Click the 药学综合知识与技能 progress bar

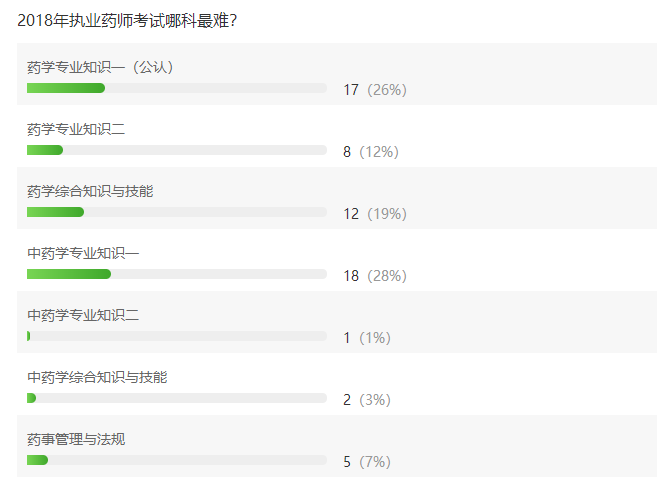177,212
